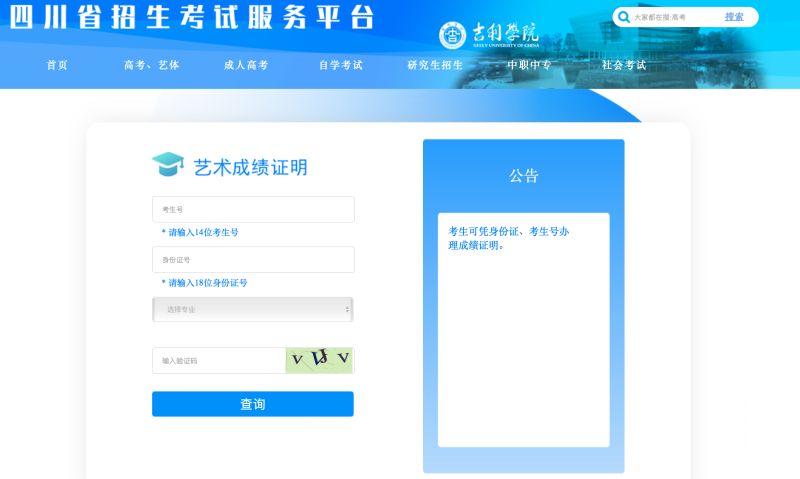This screenshot has width=800, height=479.
Task: Open 自学考试 navigation item
Action: tap(340, 65)
